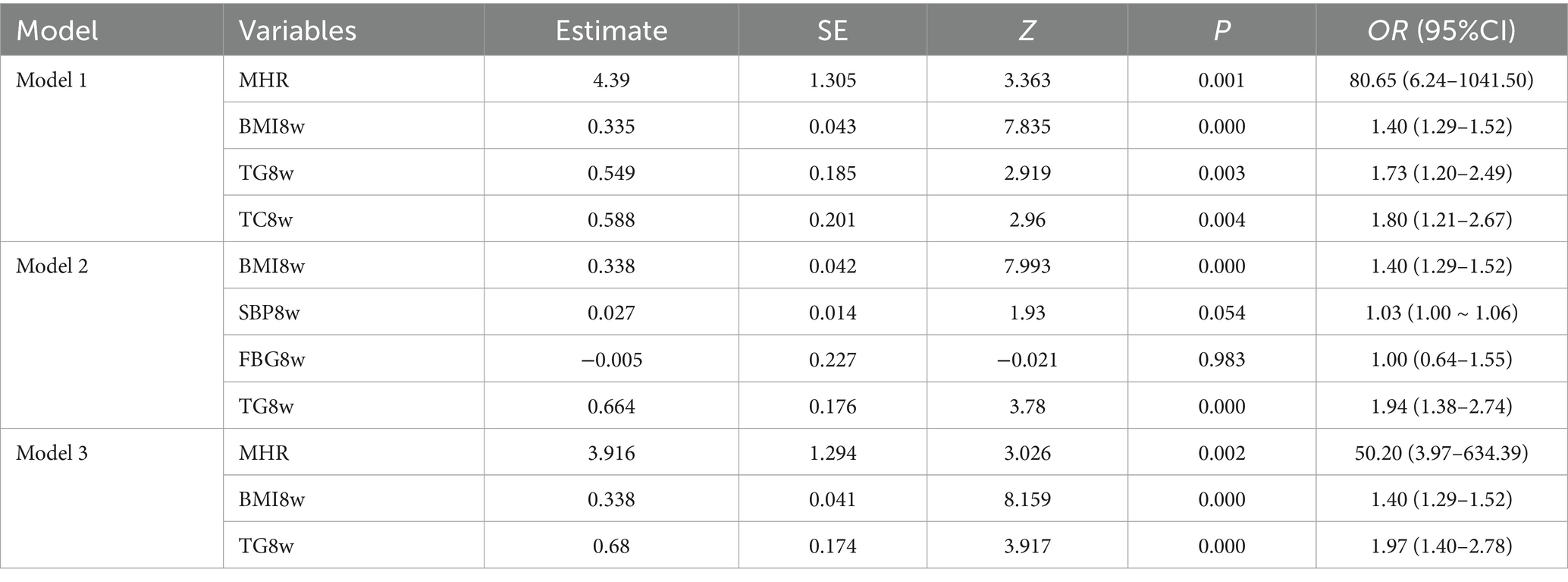The height and width of the screenshot is (582, 1568).
Task: Click the Z value 8.159 cell
Action: tap(1027, 499)
